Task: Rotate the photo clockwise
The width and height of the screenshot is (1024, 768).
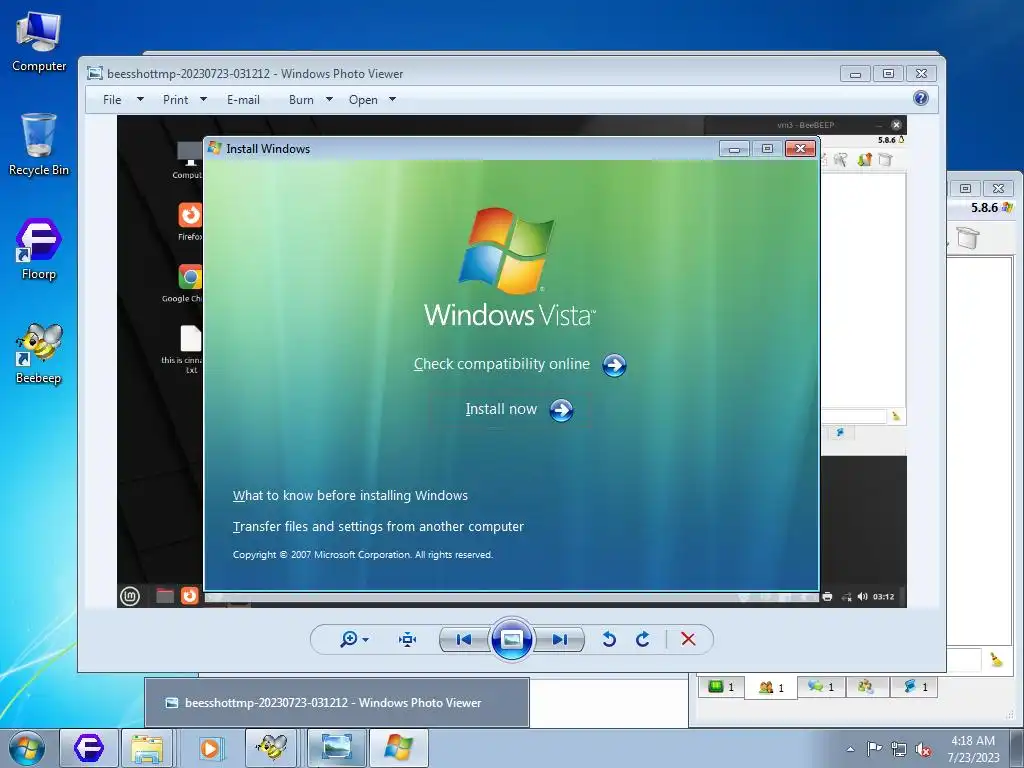Action: pyautogui.click(x=643, y=639)
